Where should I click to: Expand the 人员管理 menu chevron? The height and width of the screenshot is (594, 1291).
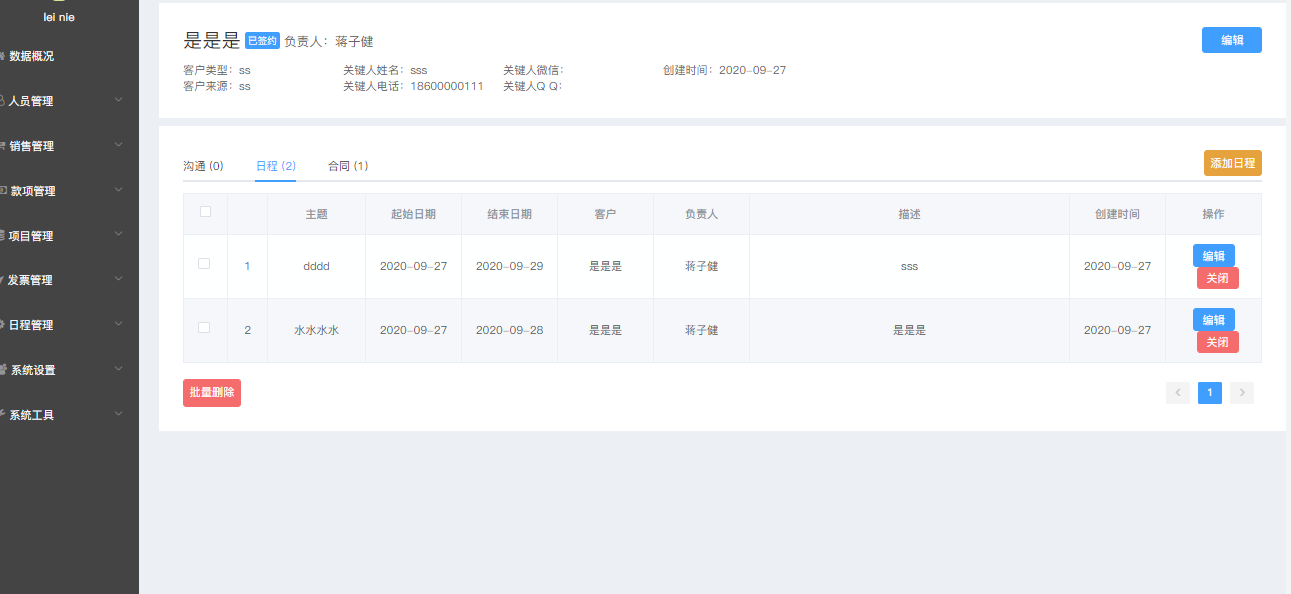click(119, 100)
